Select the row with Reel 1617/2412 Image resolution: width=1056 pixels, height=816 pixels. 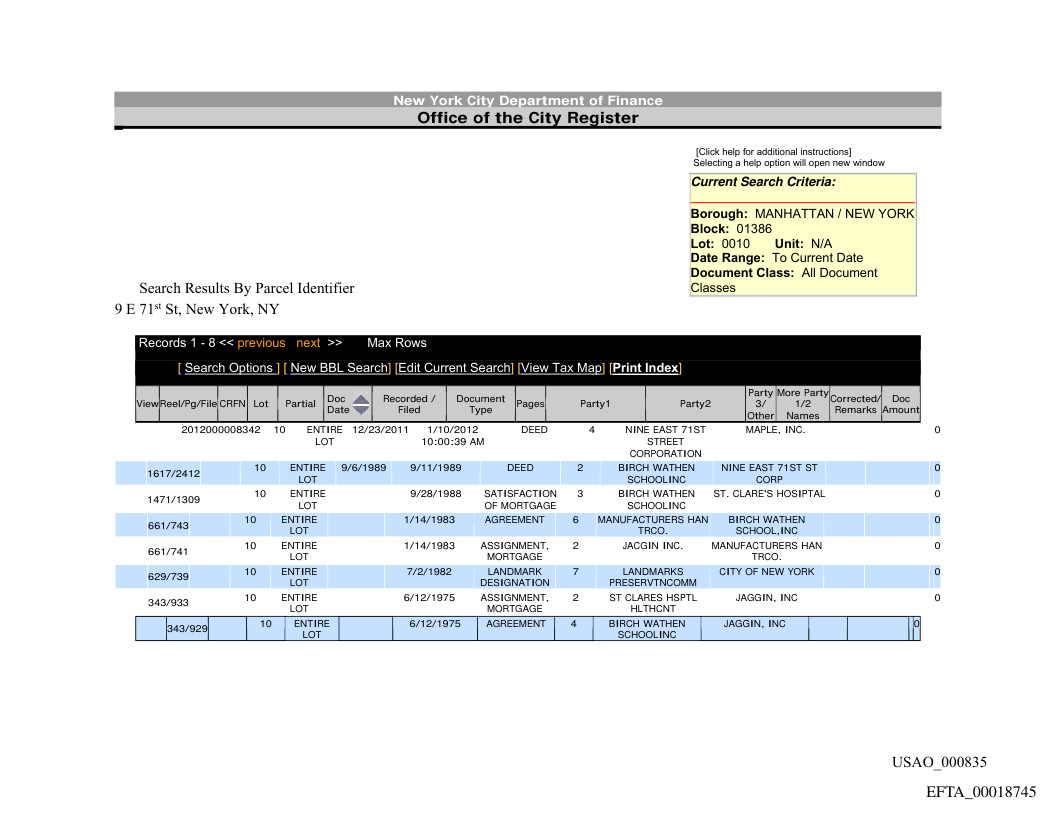point(173,474)
